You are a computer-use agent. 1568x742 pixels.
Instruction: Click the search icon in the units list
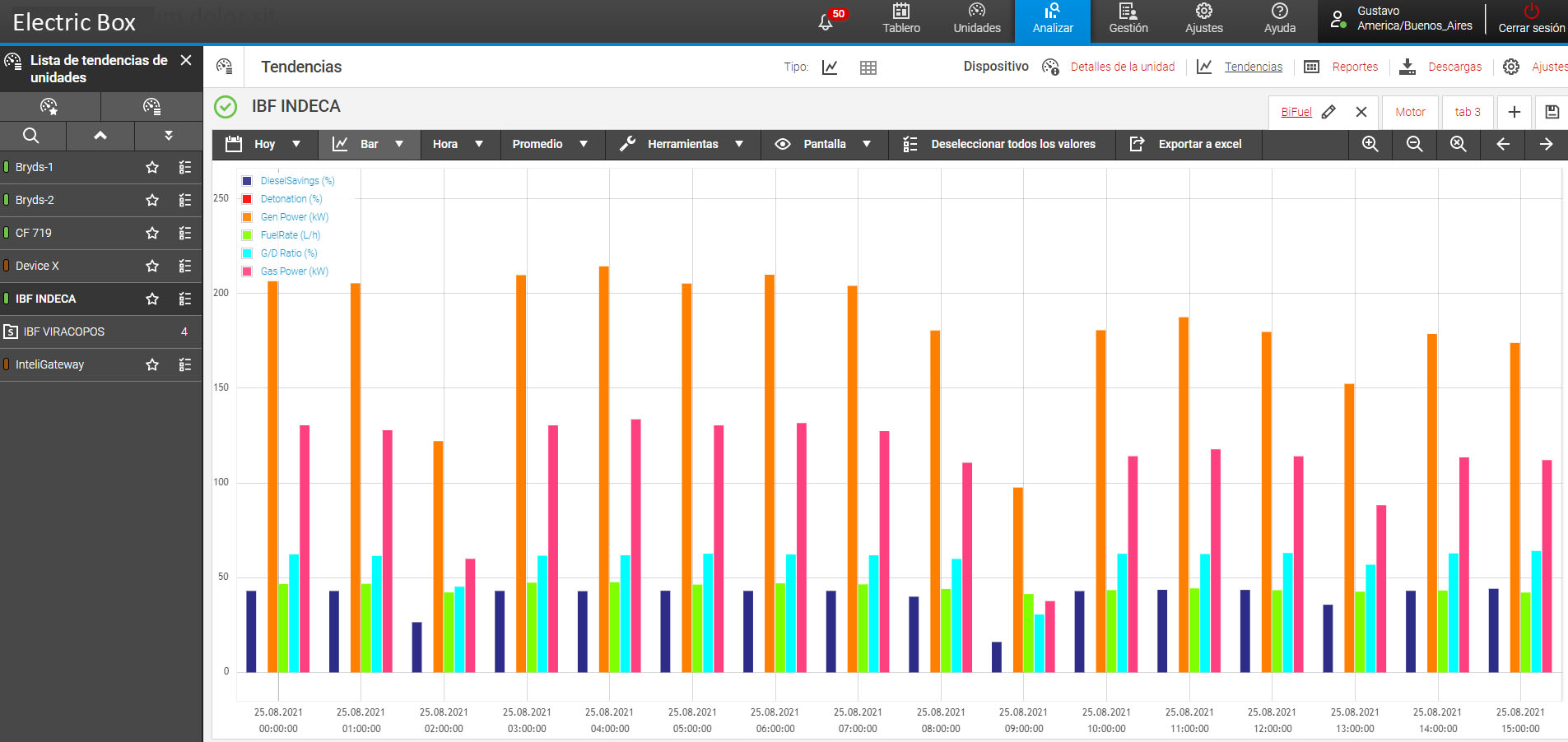click(31, 136)
